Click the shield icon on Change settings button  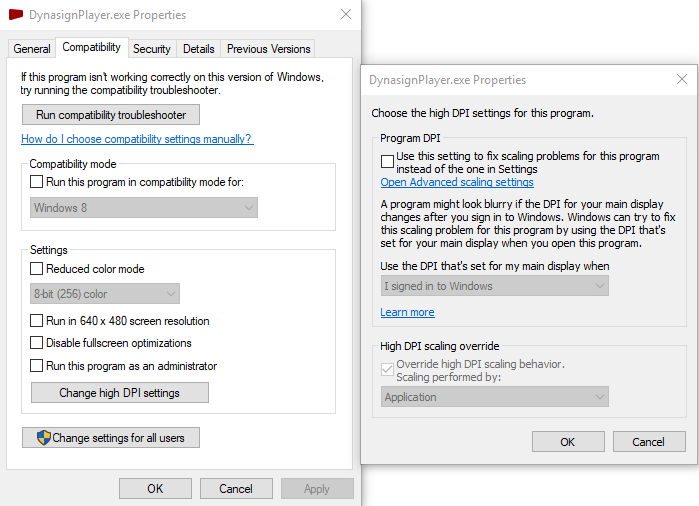point(44,438)
